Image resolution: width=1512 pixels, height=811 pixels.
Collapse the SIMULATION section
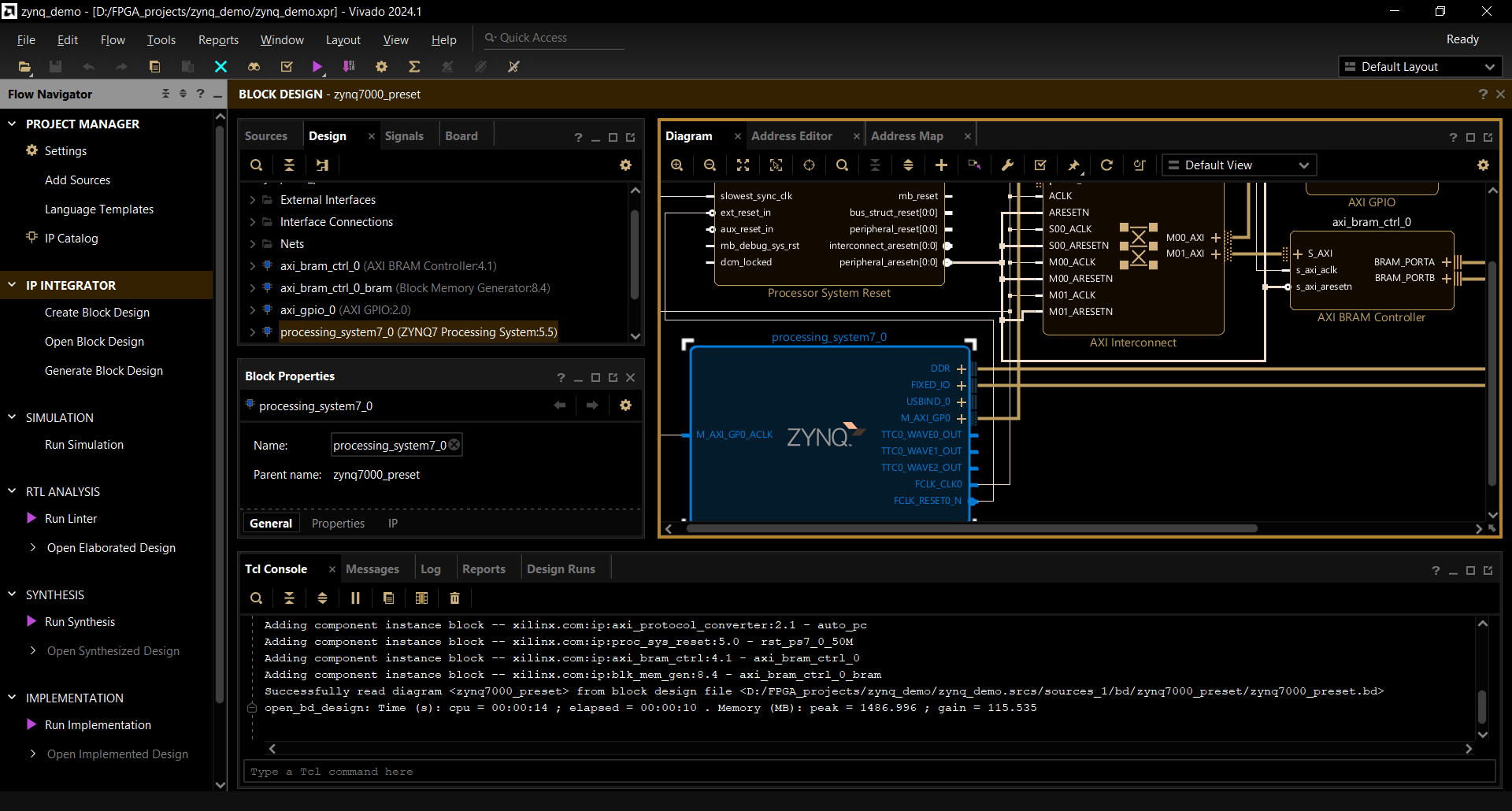[12, 417]
